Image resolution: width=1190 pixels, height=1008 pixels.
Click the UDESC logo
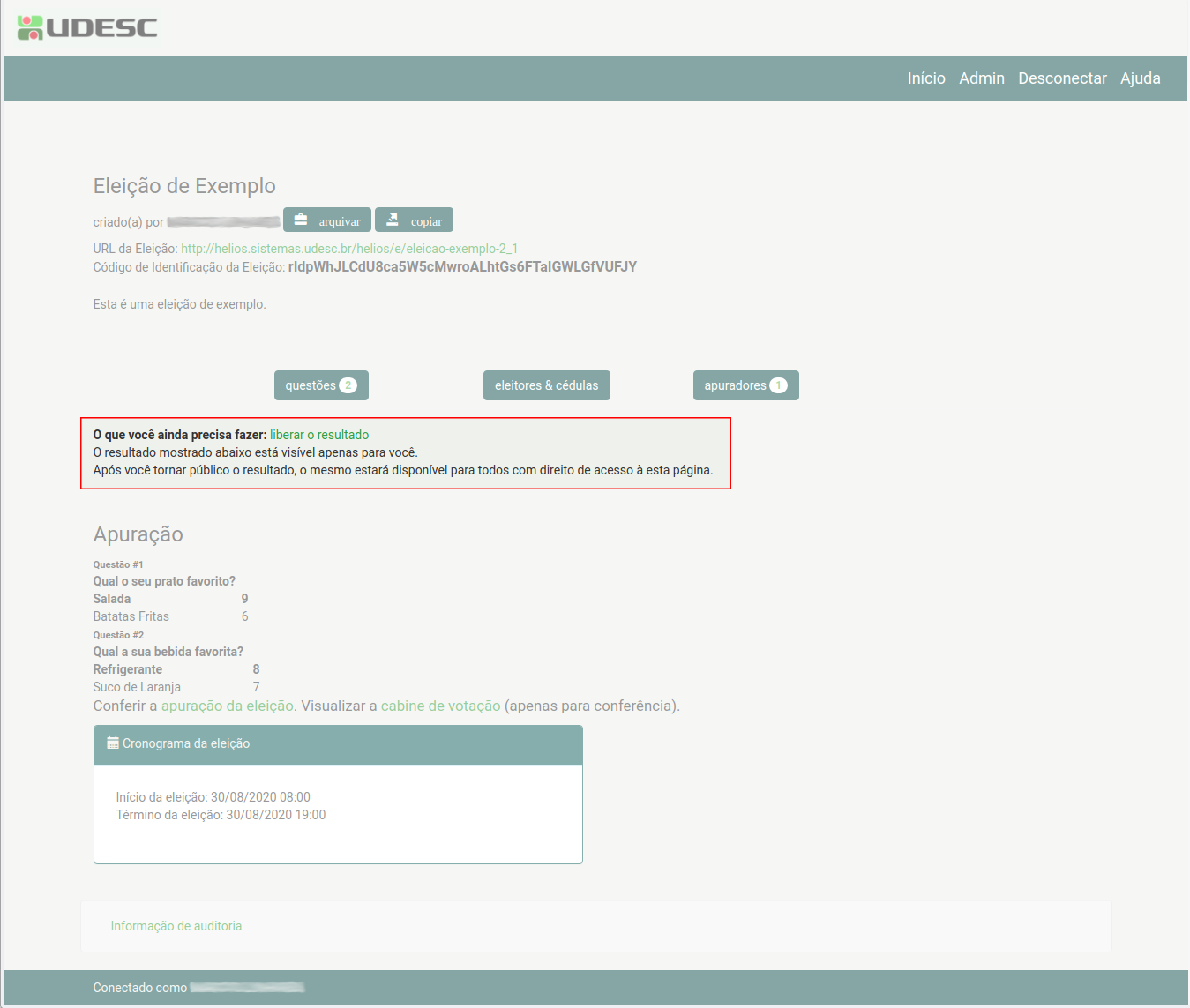[x=87, y=27]
